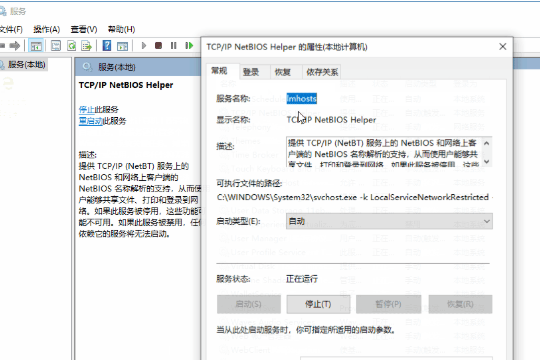Click the refresh toolbar icon

71,45
